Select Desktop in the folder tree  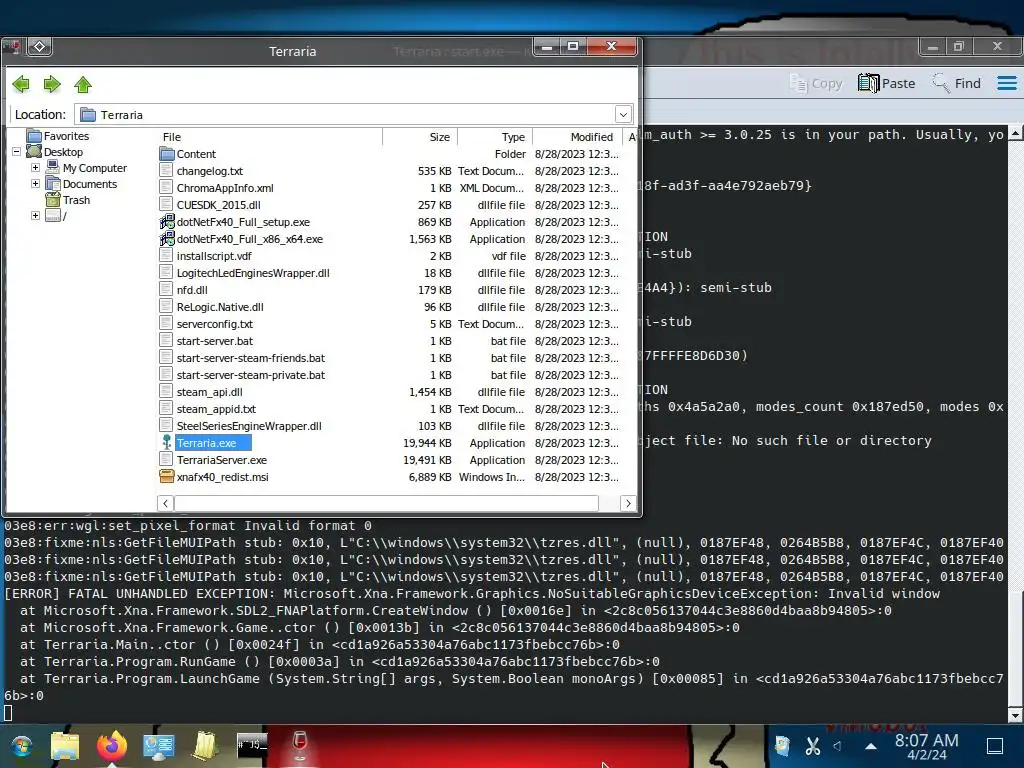coord(63,152)
